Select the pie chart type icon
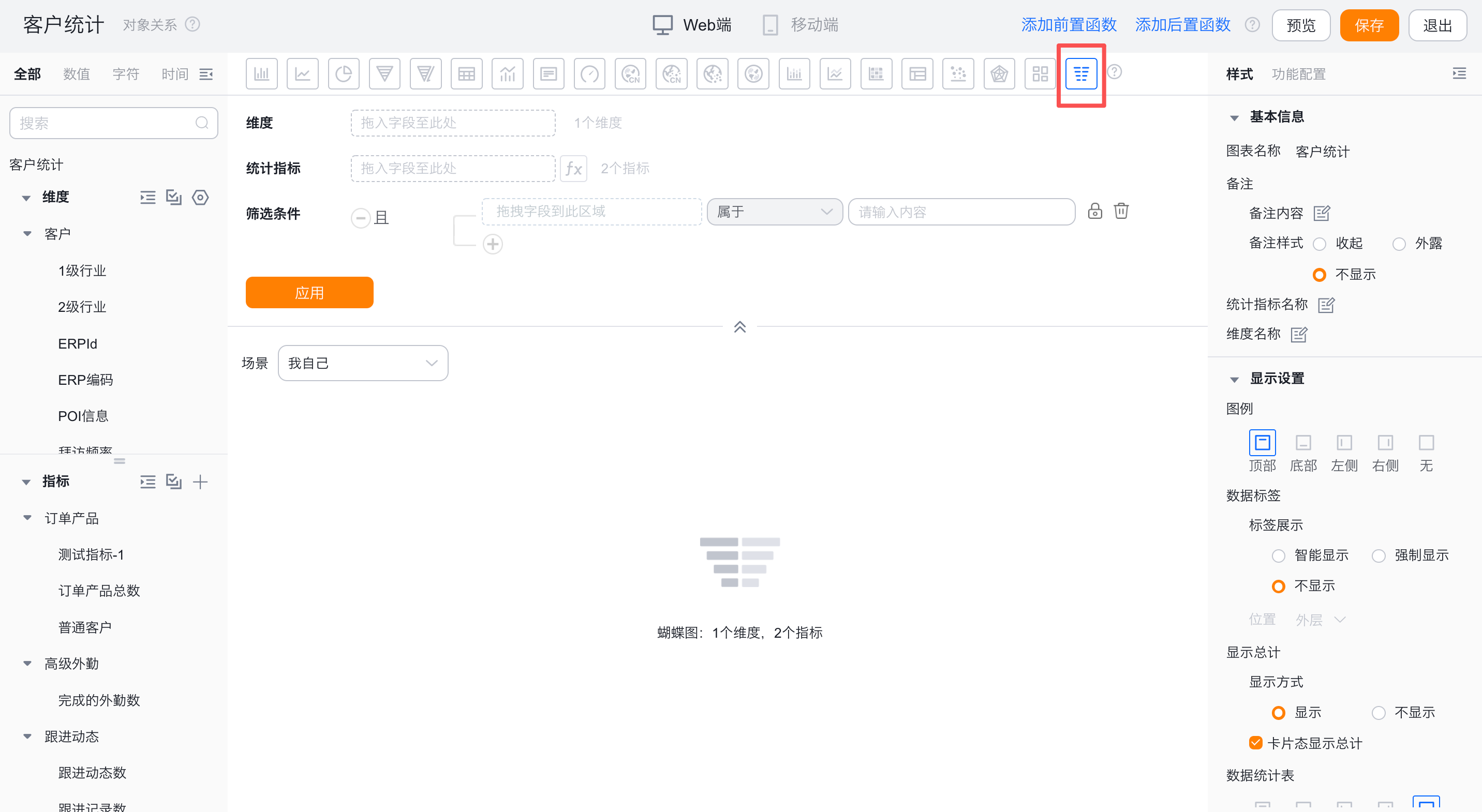The image size is (1482, 812). point(344,73)
